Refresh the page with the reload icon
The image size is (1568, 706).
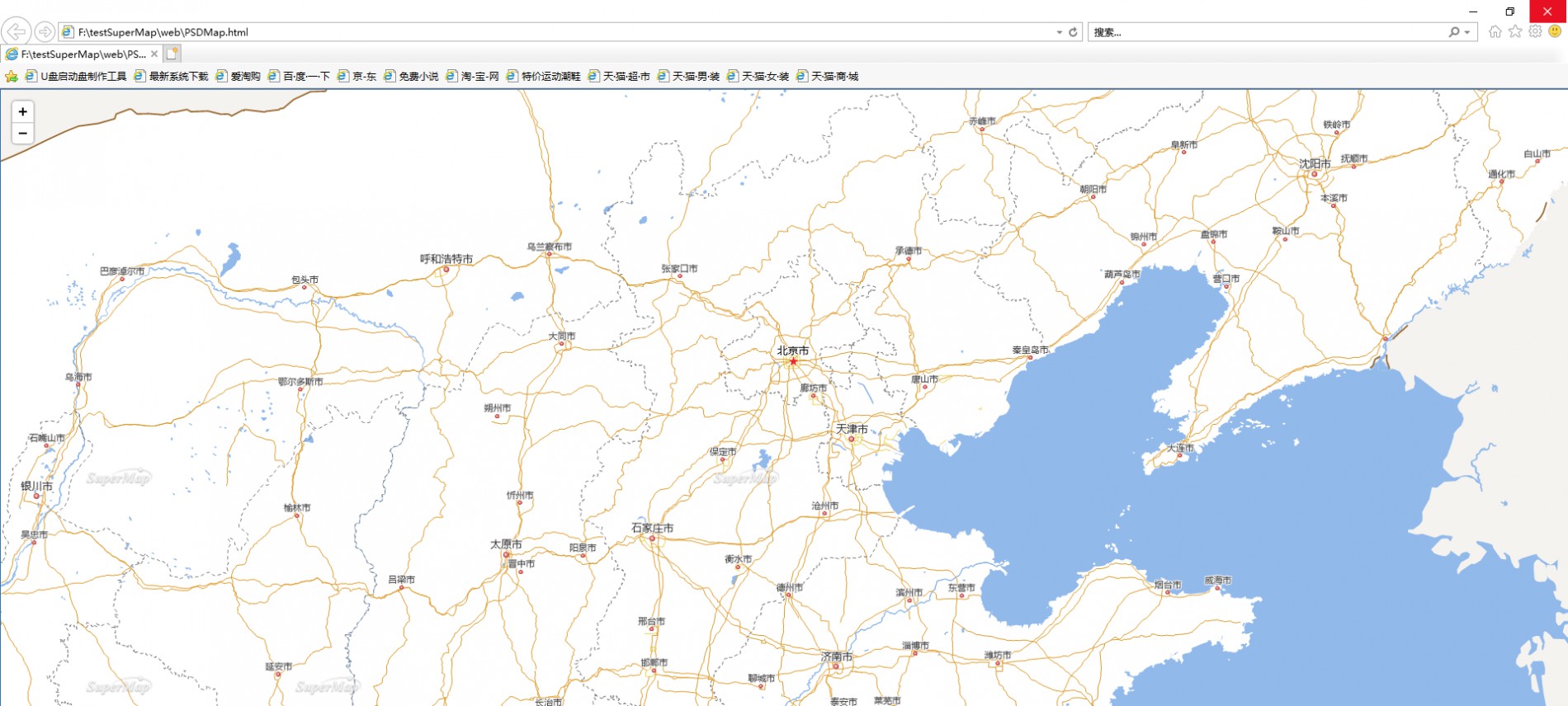(1073, 32)
